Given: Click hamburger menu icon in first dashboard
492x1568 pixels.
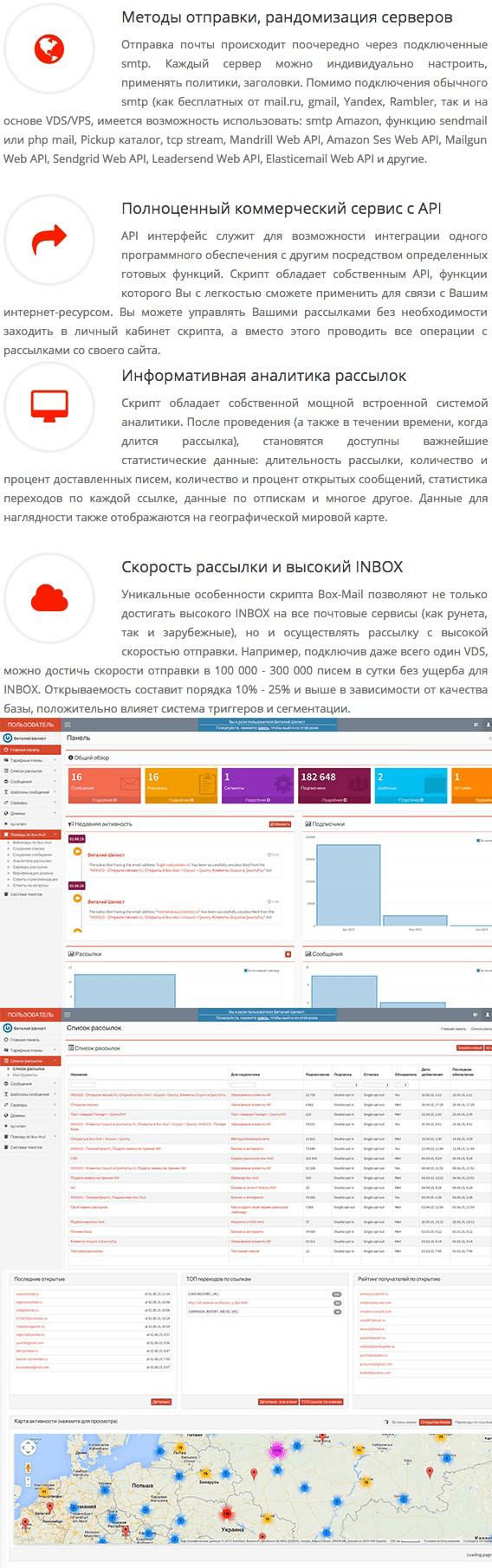Looking at the screenshot, I should coord(68,725).
